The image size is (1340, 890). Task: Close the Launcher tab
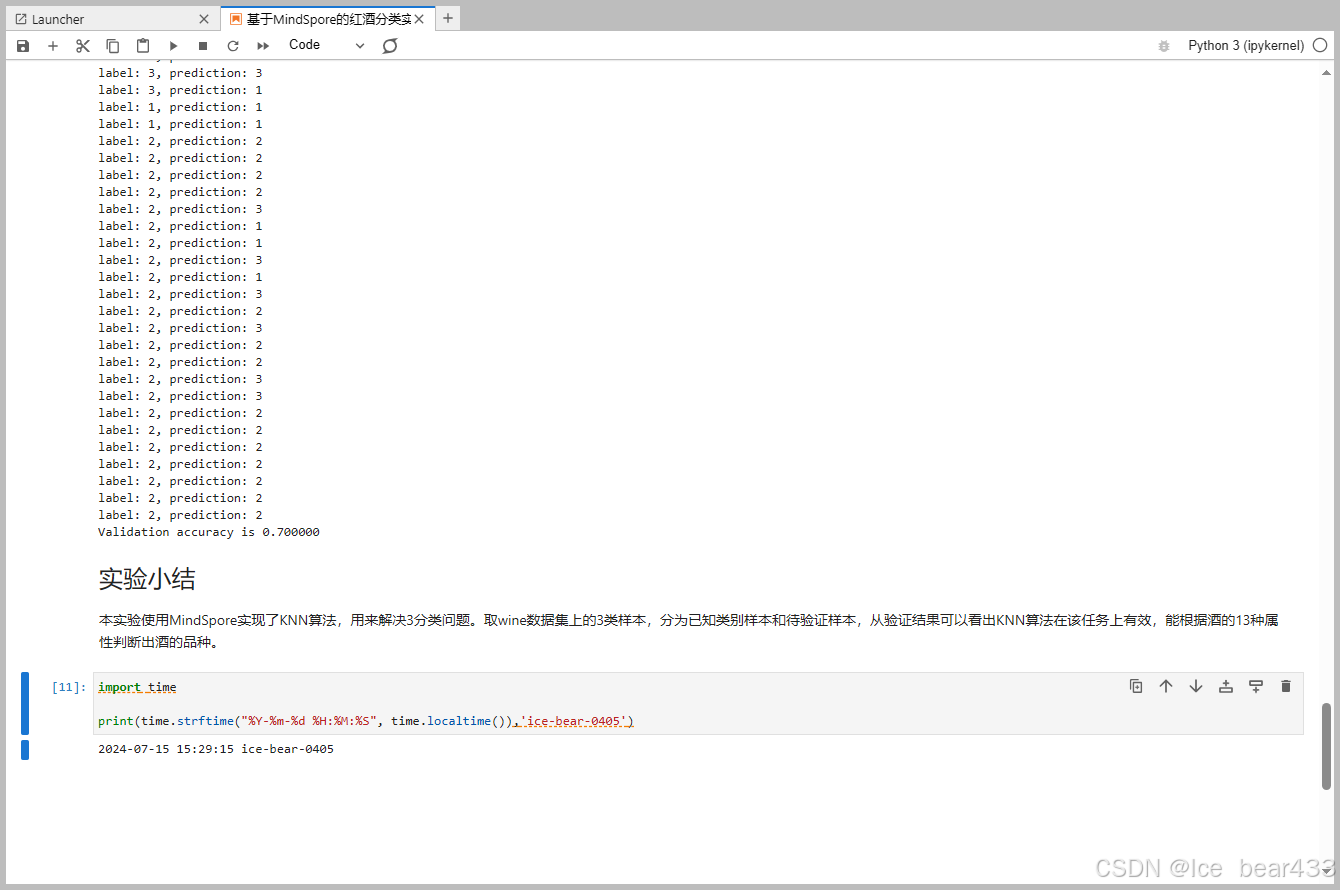click(204, 19)
